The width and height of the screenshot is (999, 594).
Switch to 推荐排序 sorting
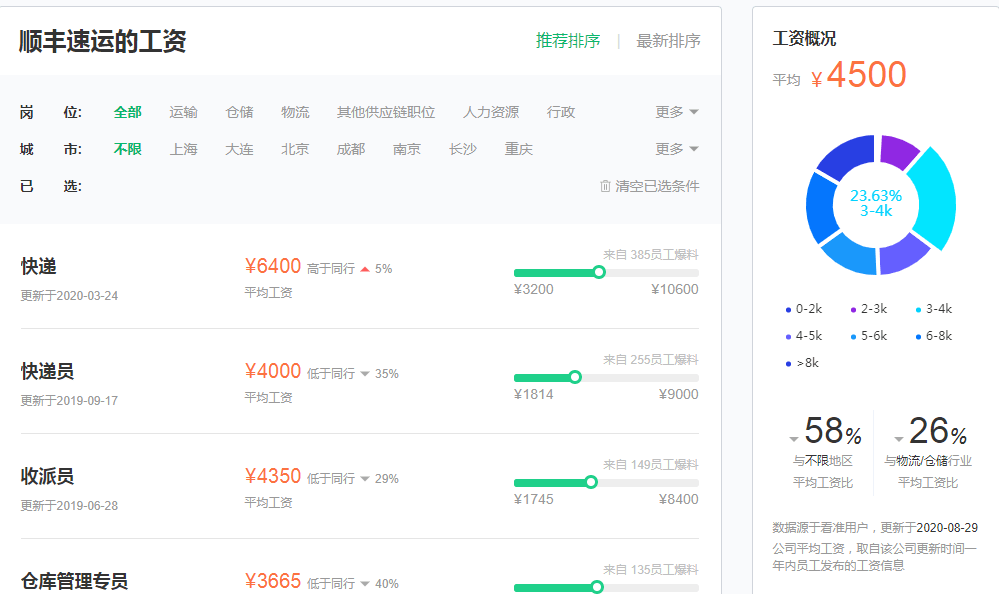(568, 41)
